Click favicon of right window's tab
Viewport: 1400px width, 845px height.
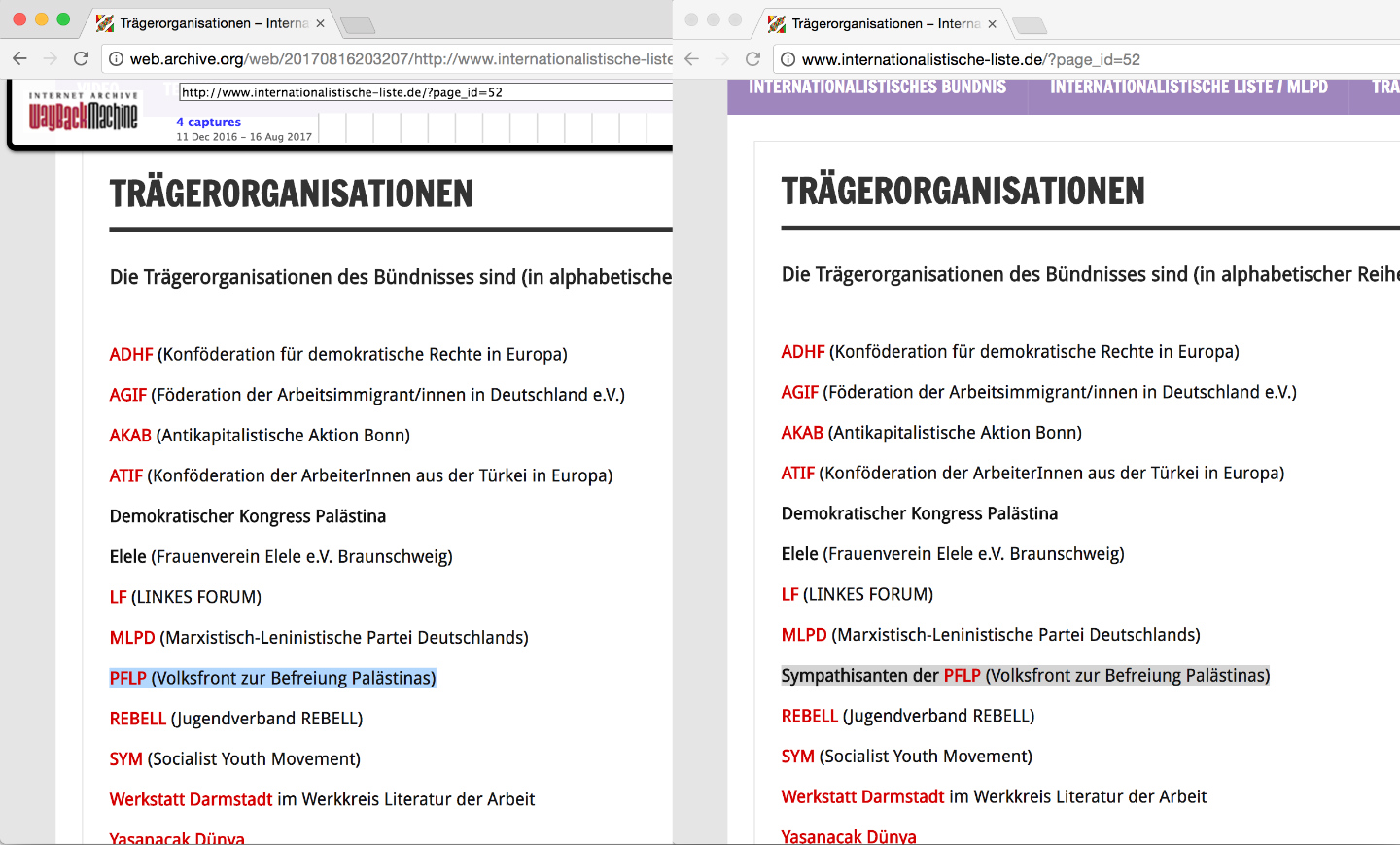(777, 23)
